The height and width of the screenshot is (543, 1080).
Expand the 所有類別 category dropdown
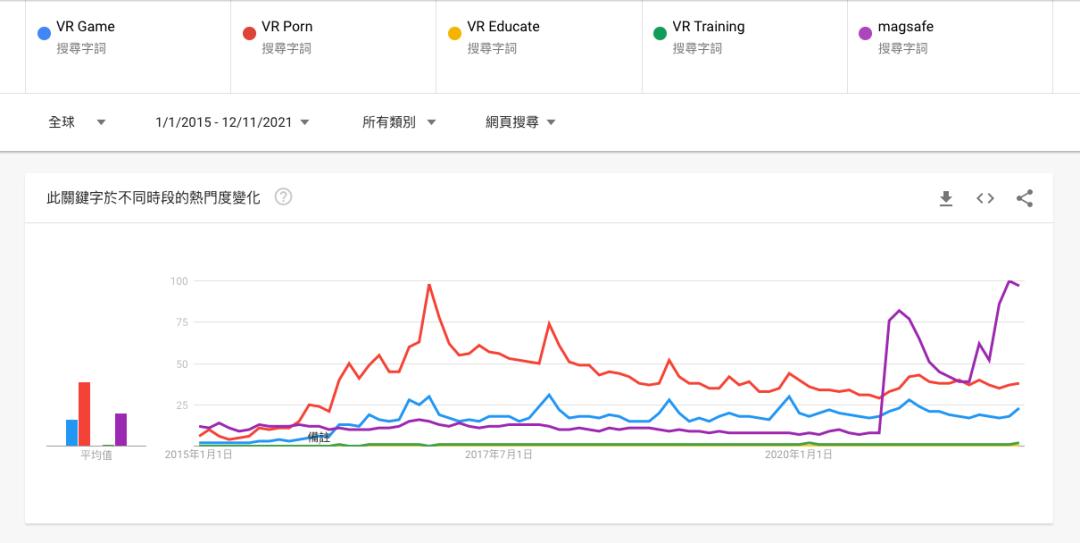tap(399, 122)
